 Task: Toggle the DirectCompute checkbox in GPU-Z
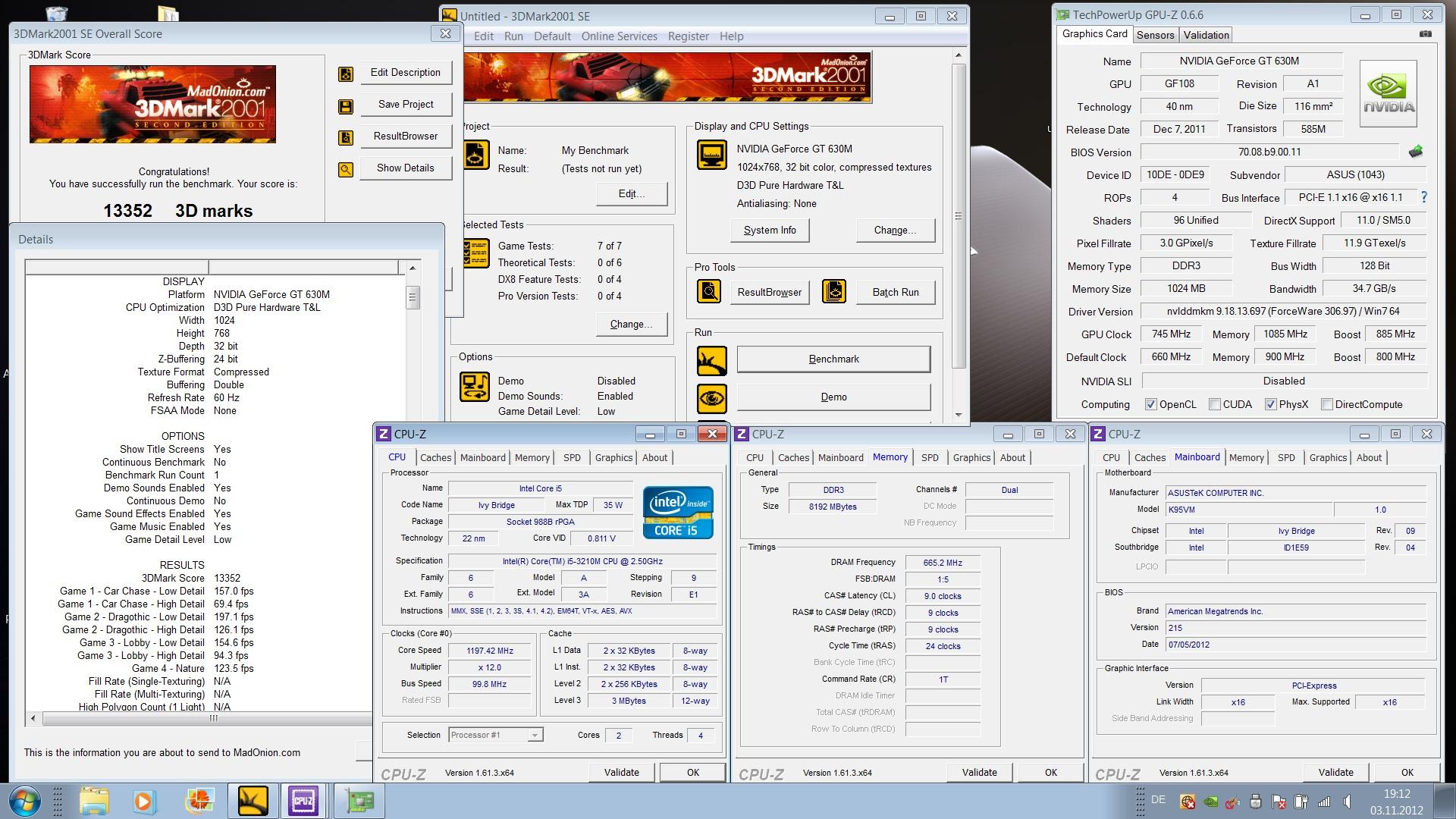(x=1327, y=404)
